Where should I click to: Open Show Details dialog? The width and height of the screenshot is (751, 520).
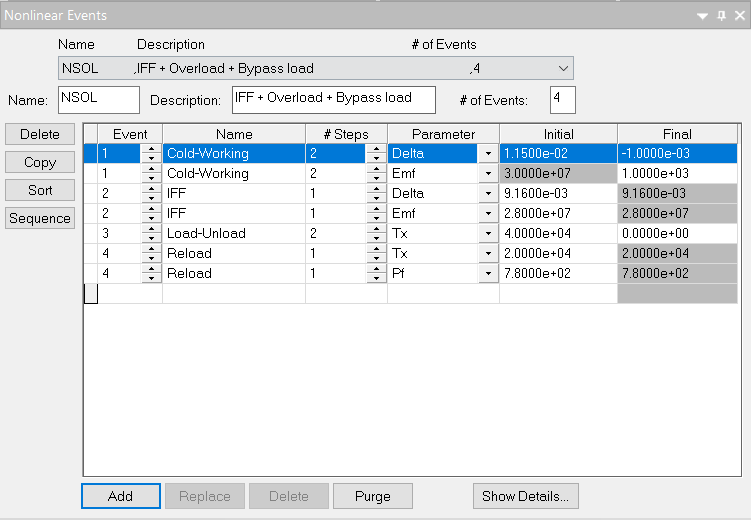[525, 496]
